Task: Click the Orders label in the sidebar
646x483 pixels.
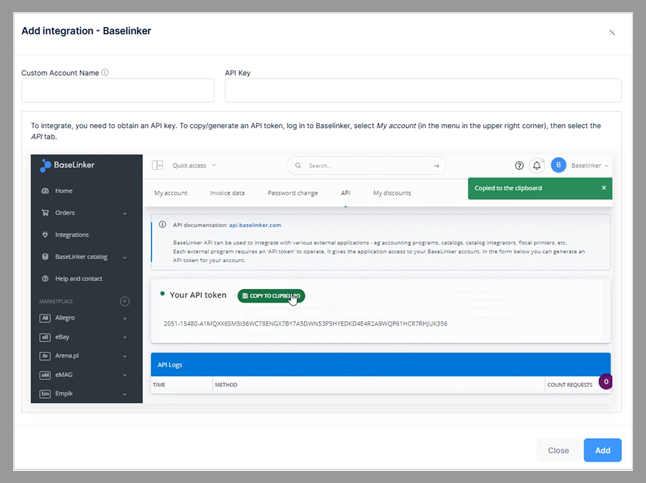Action: pyautogui.click(x=65, y=213)
